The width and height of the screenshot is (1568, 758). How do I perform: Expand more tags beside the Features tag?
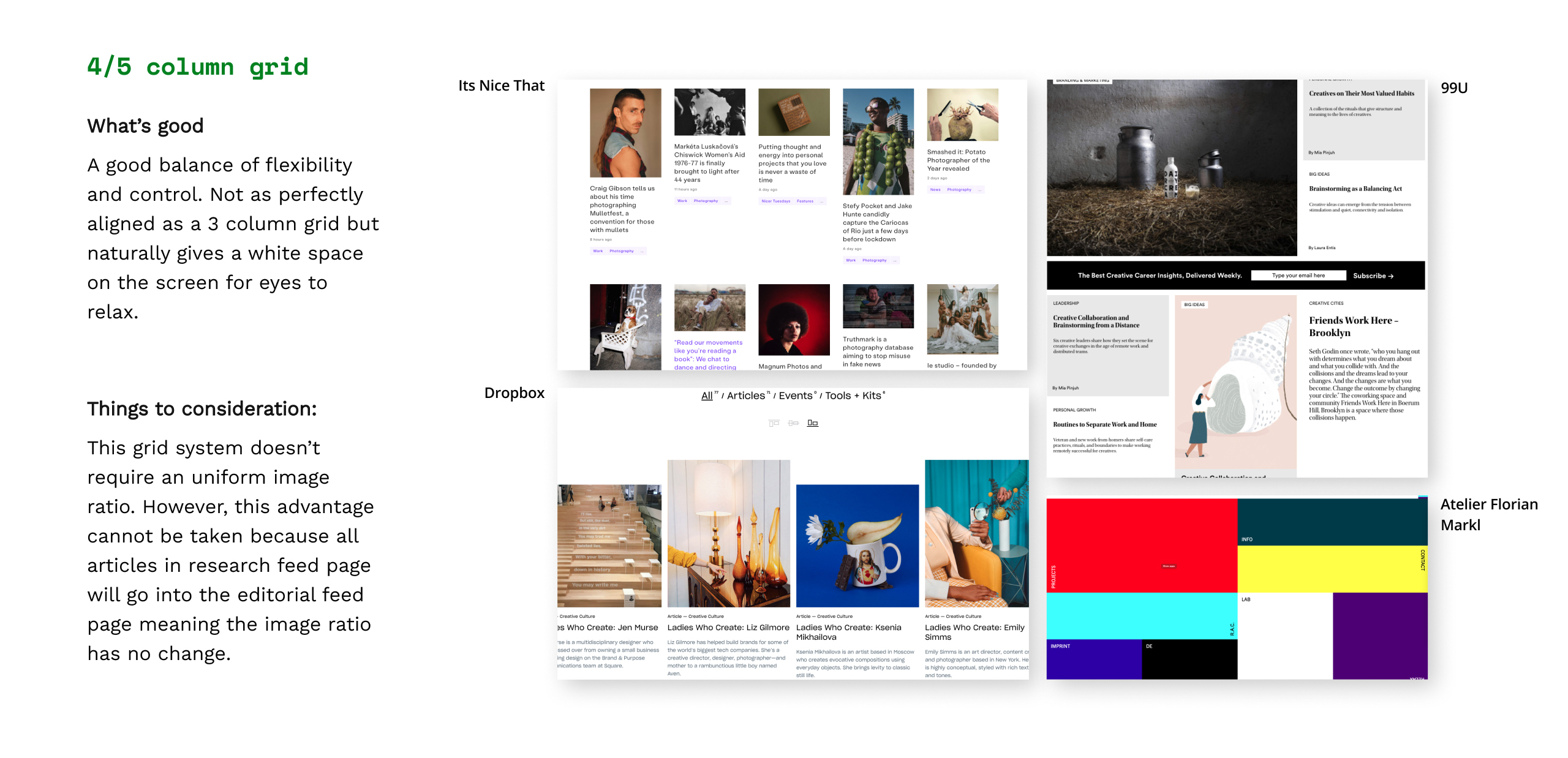click(x=822, y=201)
